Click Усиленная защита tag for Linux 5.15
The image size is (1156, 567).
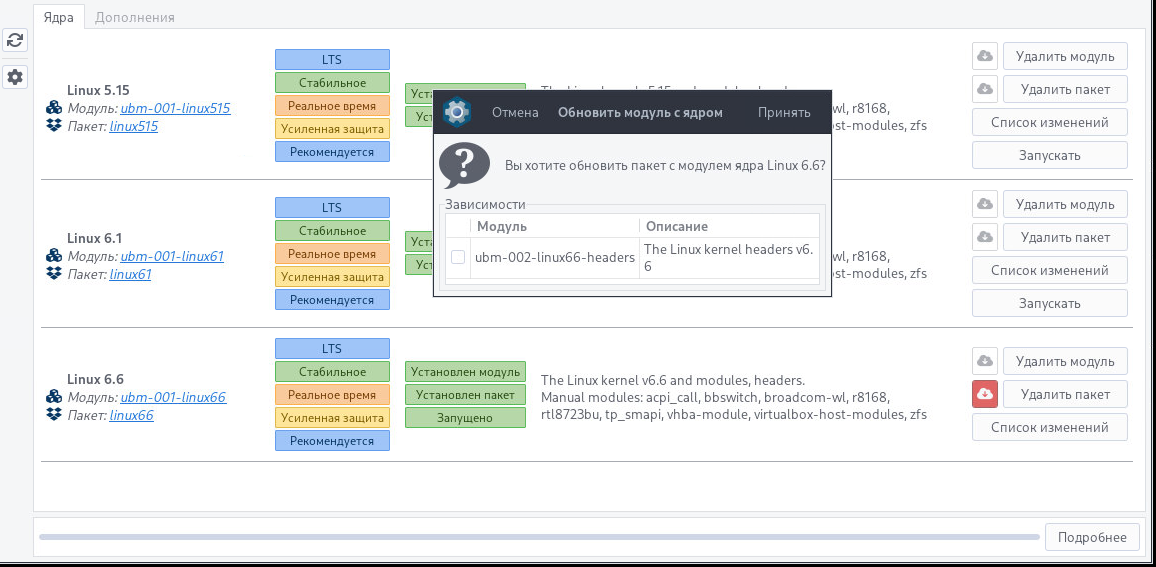coord(332,129)
